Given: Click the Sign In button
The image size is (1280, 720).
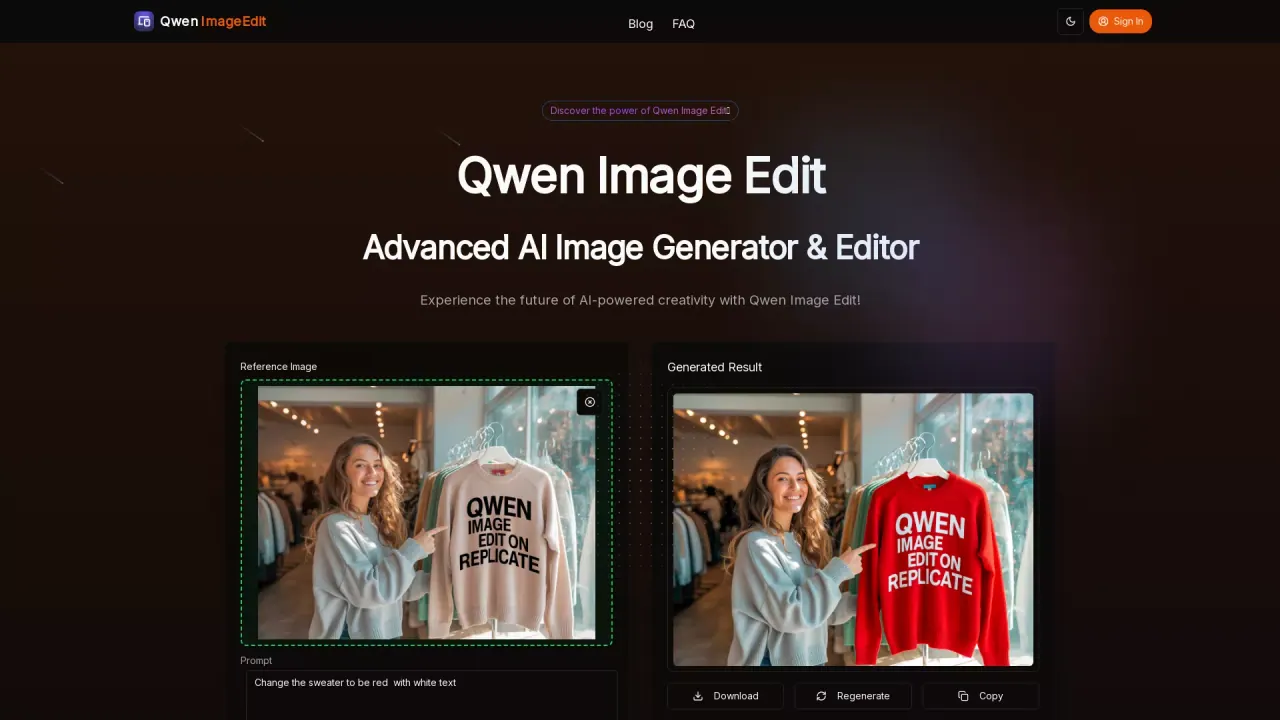Looking at the screenshot, I should pyautogui.click(x=1120, y=21).
